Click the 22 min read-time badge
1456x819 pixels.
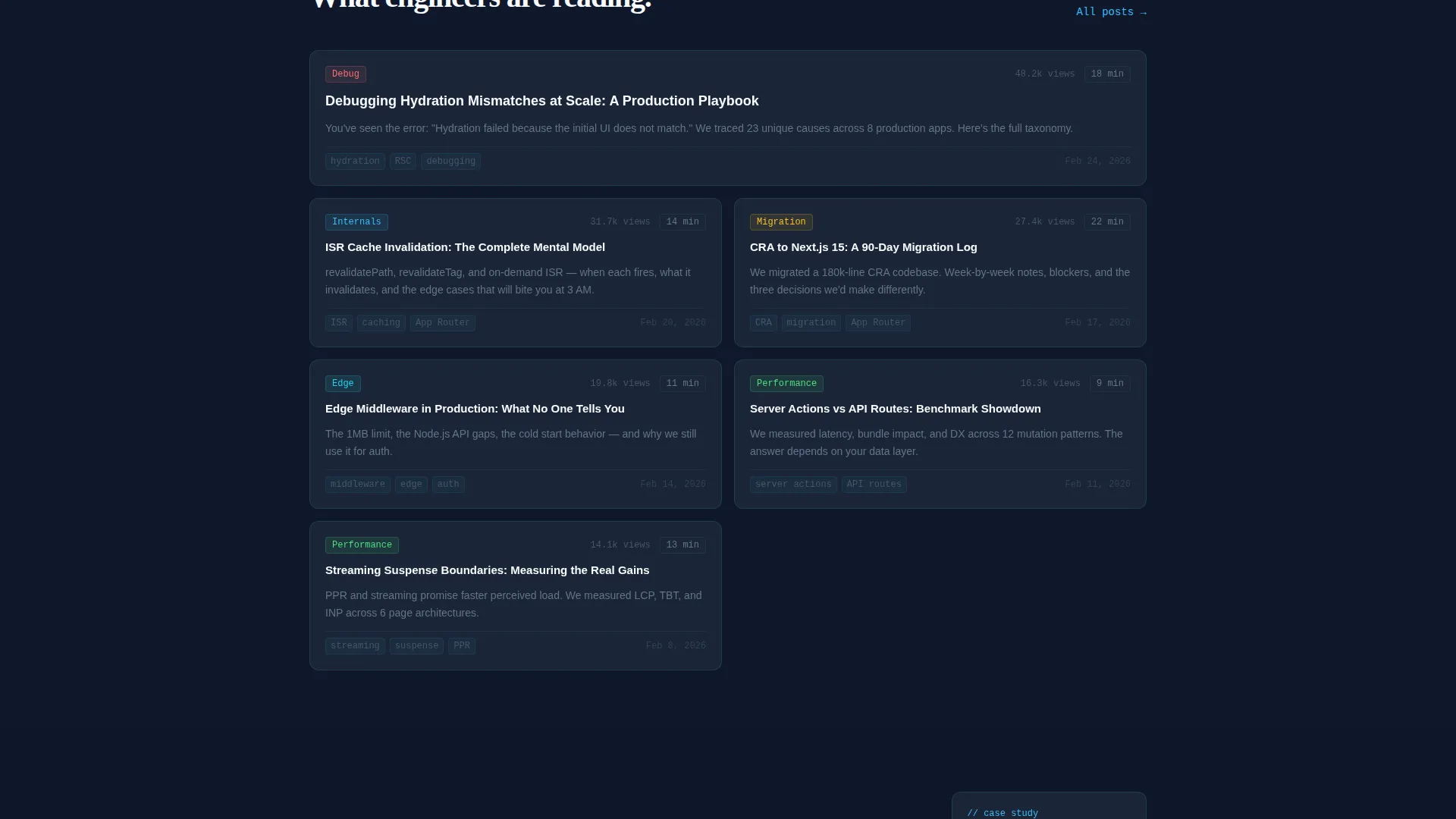(x=1107, y=222)
